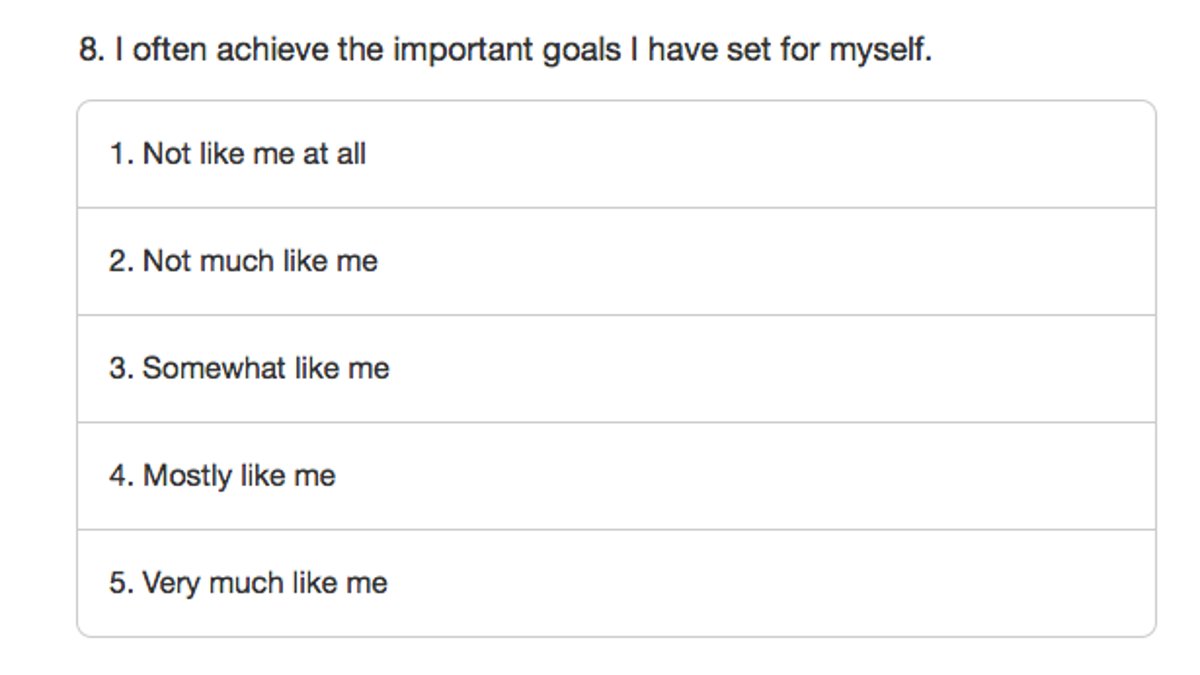The width and height of the screenshot is (1200, 675).
Task: Tap the row labeled '4. Mostly like me'
Action: coord(616,475)
